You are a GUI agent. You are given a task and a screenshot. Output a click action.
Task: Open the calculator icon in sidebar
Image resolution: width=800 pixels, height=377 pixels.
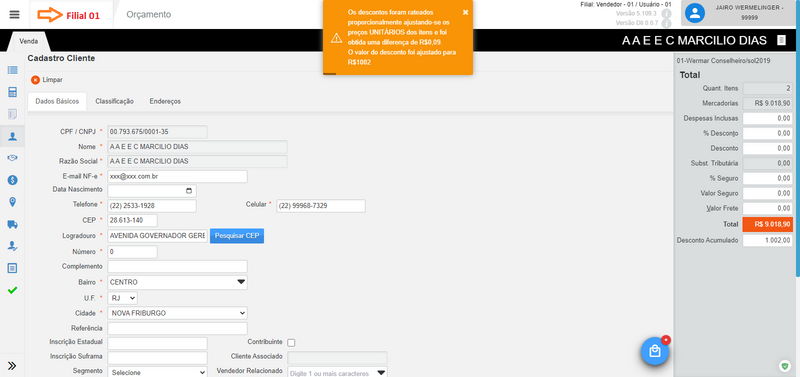click(x=13, y=92)
